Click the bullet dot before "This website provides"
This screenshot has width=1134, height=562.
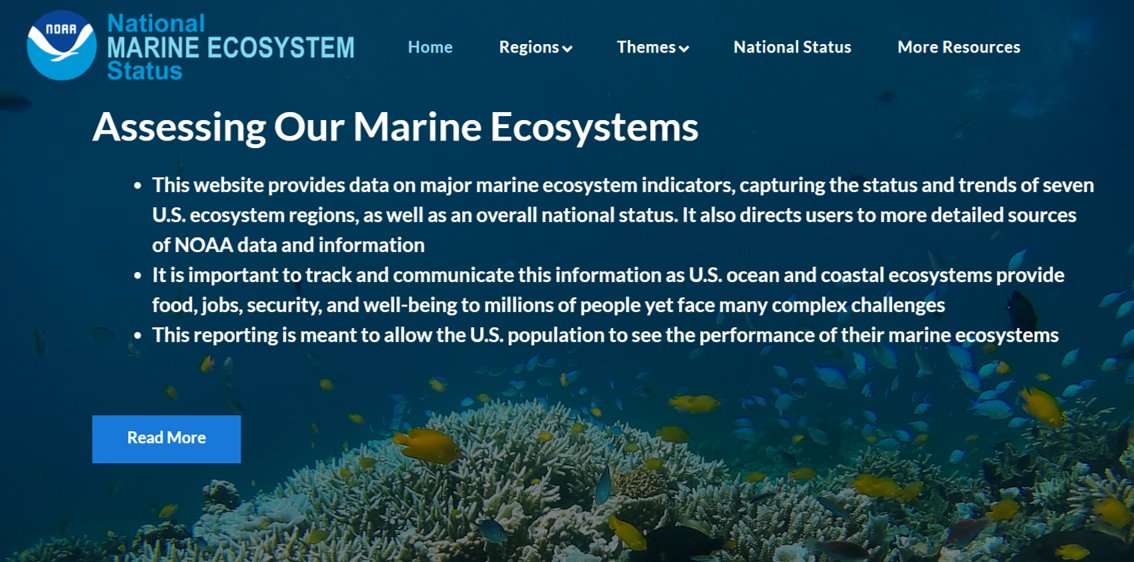point(137,186)
